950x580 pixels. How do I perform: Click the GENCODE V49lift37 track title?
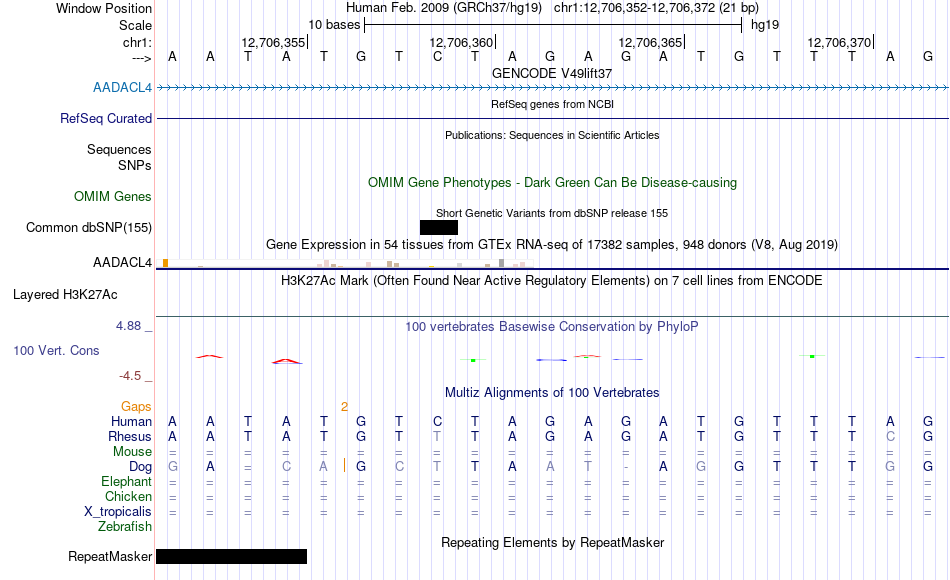[x=552, y=73]
